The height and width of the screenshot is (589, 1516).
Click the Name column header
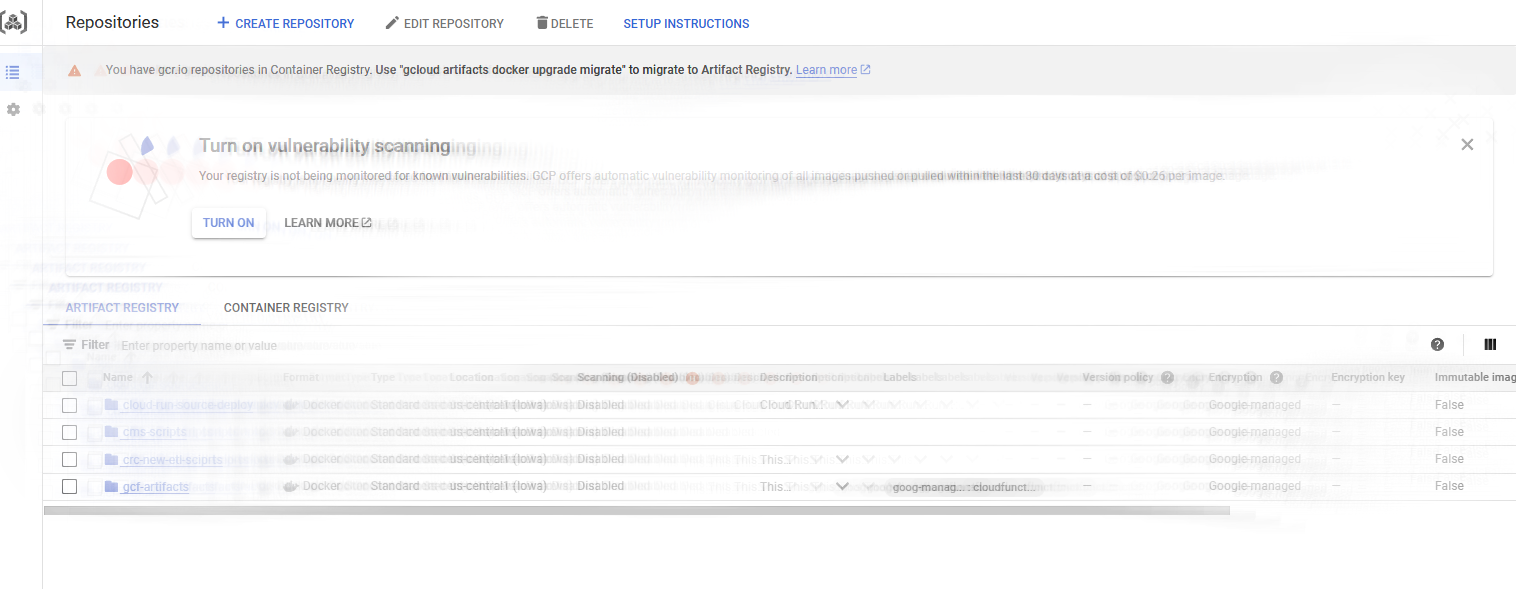[x=117, y=378]
